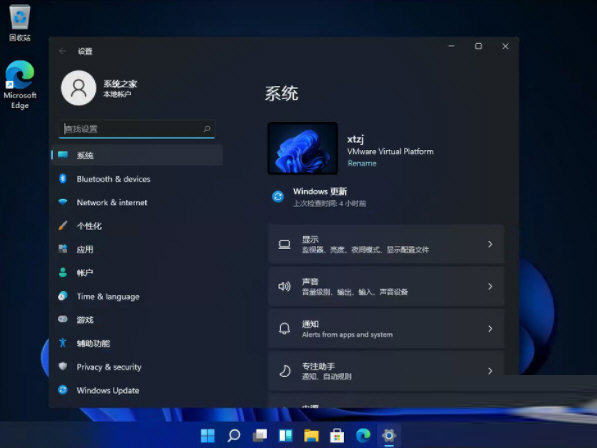Click the Rename link for xtzj
Image resolution: width=597 pixels, height=448 pixels.
362,163
